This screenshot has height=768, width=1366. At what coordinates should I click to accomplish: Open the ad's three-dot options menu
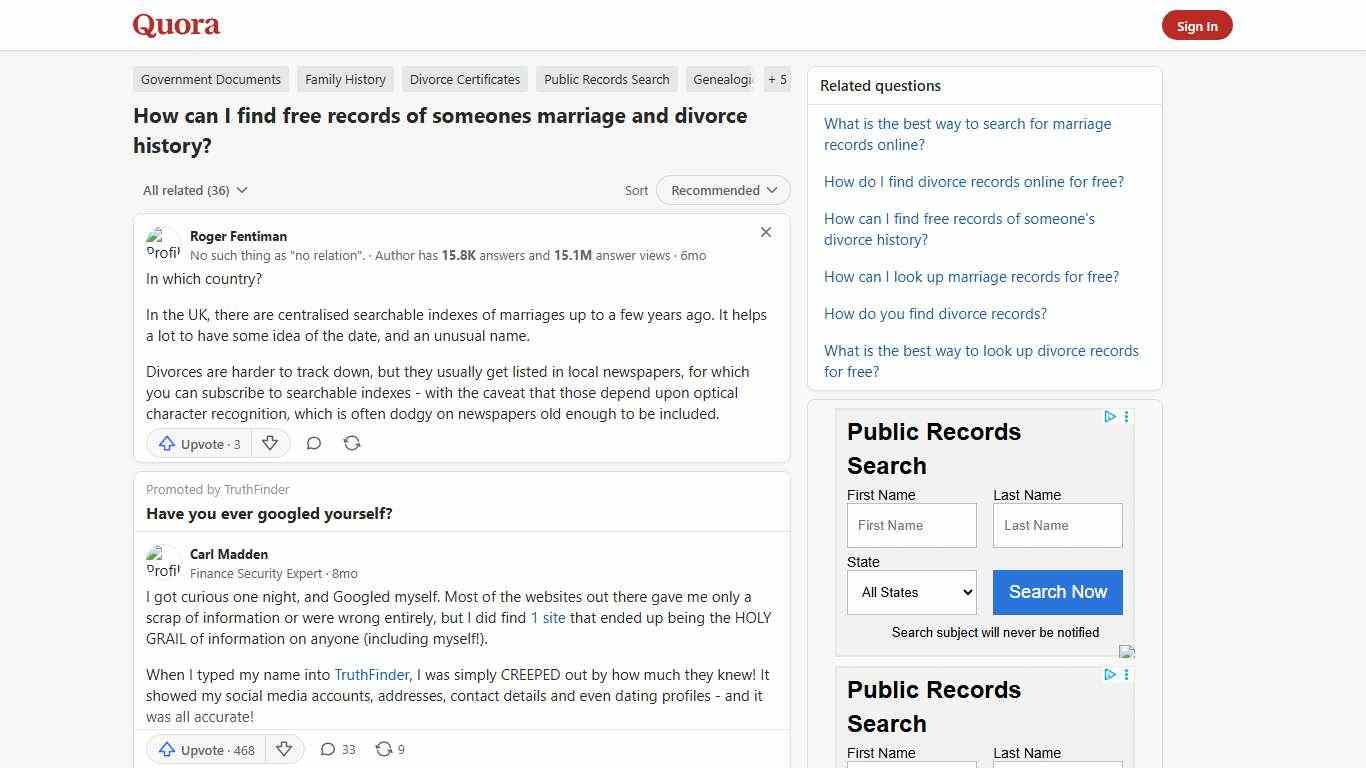[x=1126, y=417]
